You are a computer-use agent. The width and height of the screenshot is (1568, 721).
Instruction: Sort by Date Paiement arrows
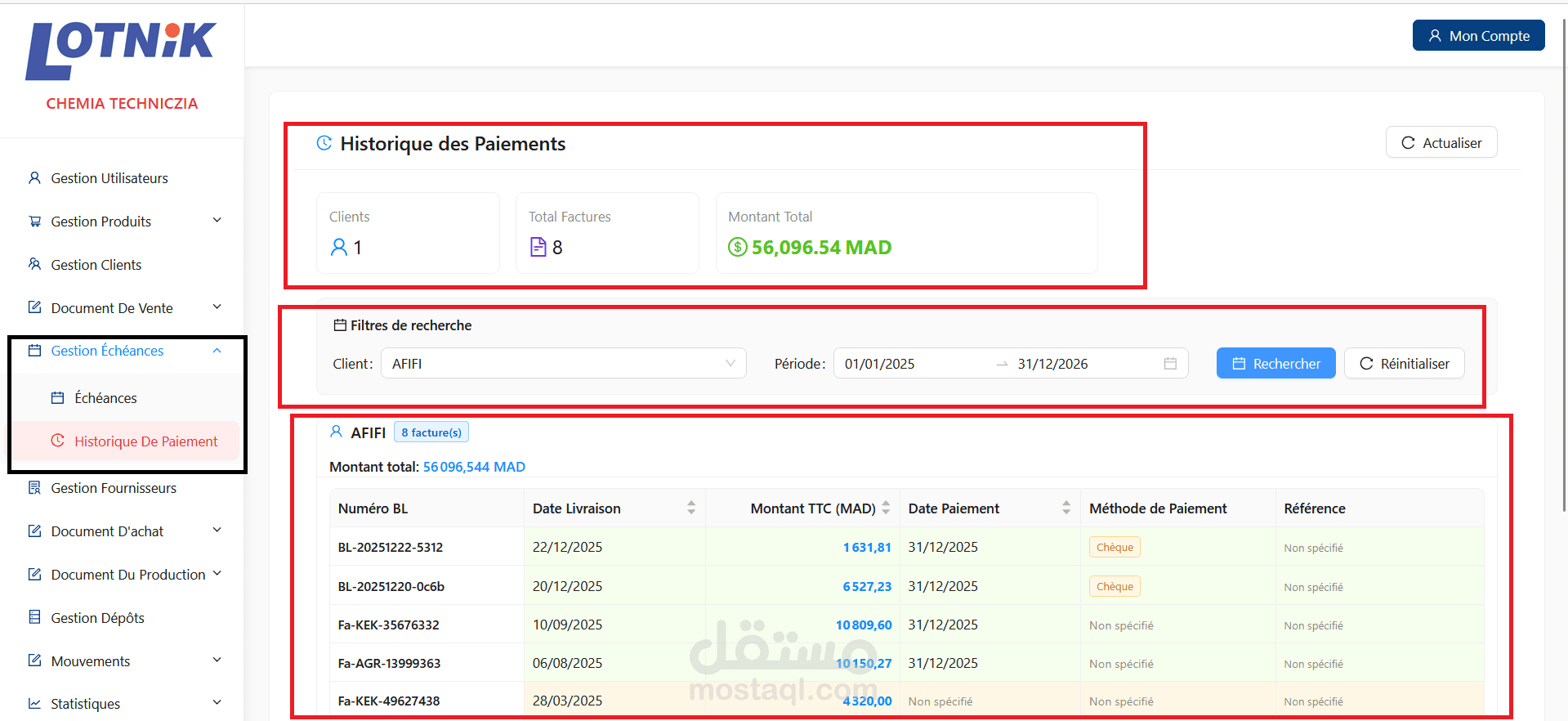1066,508
